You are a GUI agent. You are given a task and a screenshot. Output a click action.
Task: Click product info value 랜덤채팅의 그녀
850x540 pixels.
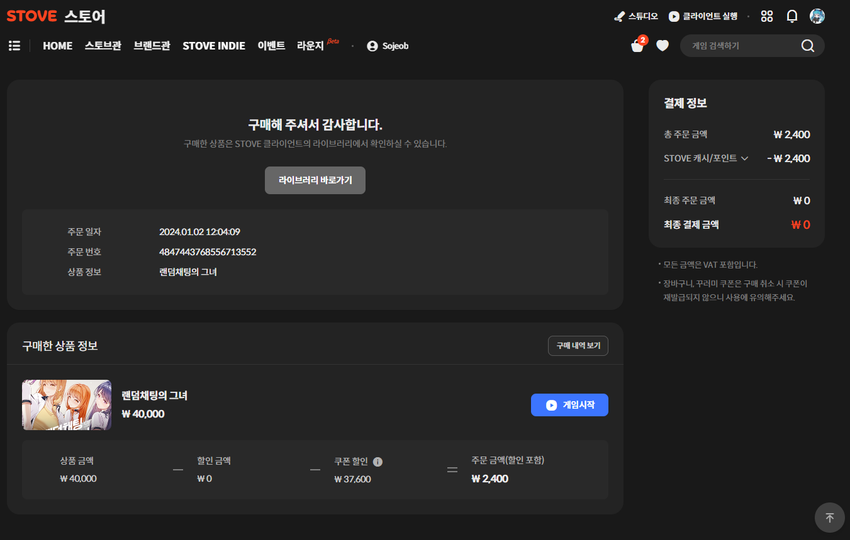188,272
